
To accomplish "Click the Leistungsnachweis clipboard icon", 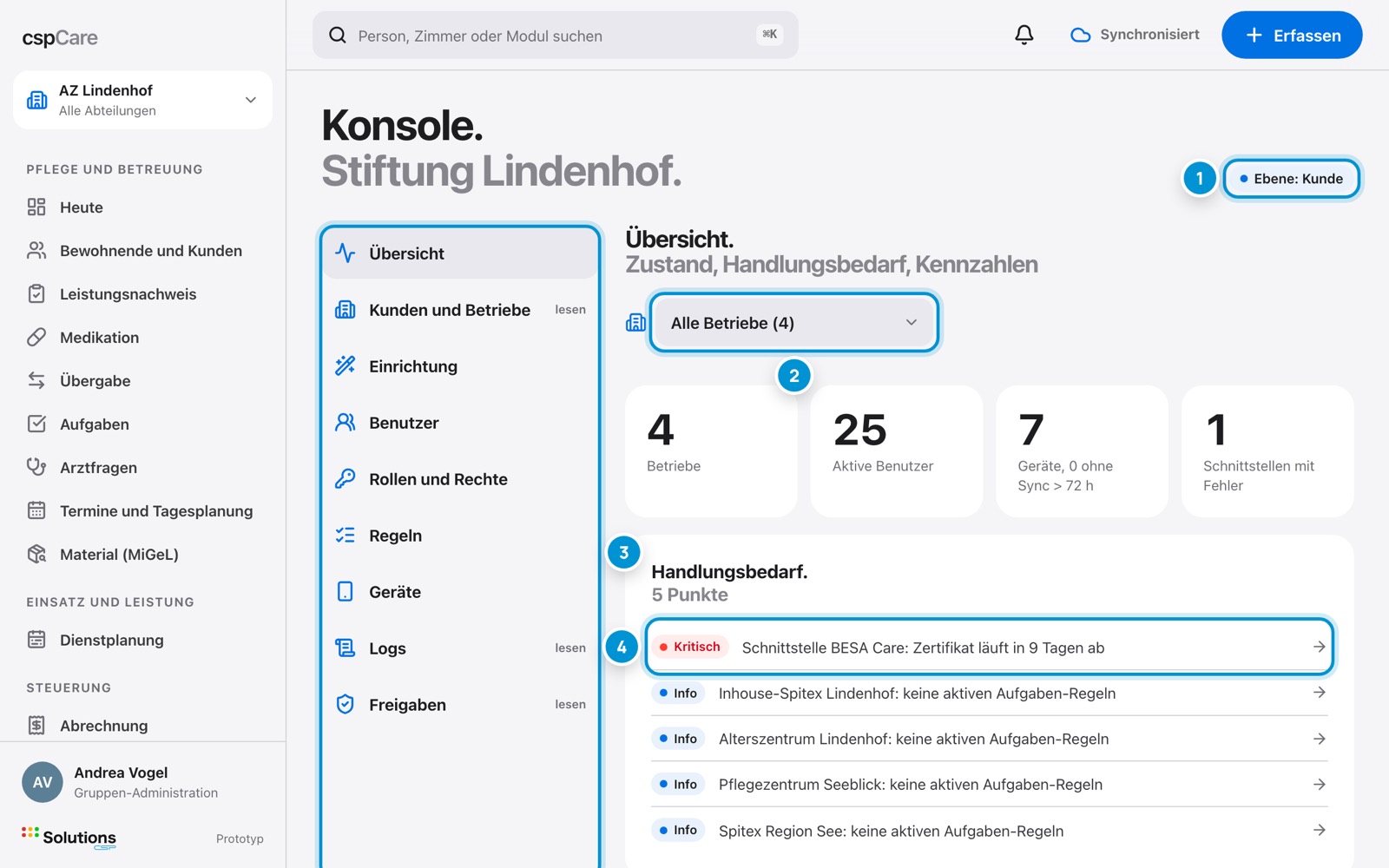I will pos(36,293).
